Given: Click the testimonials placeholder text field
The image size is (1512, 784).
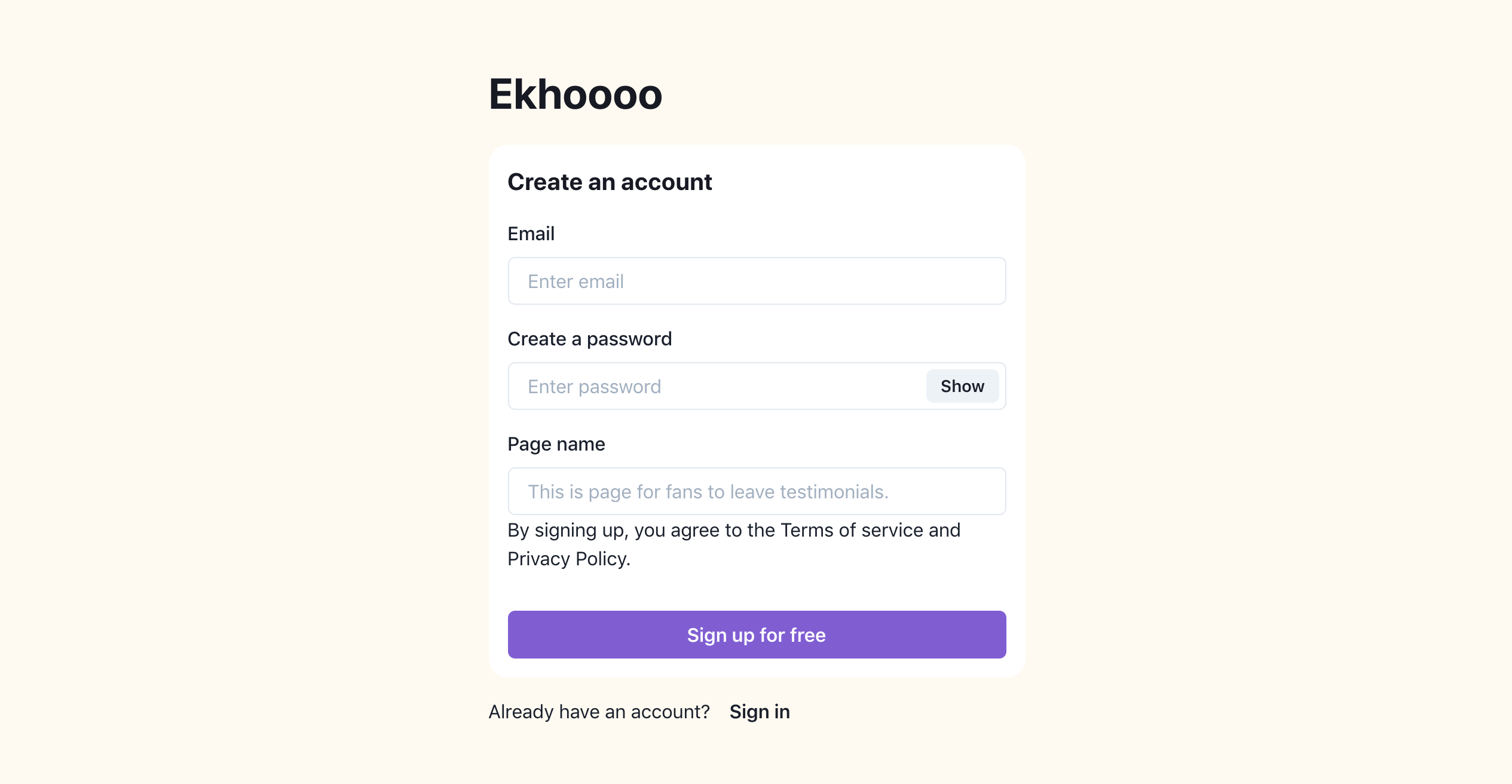Looking at the screenshot, I should pos(756,491).
